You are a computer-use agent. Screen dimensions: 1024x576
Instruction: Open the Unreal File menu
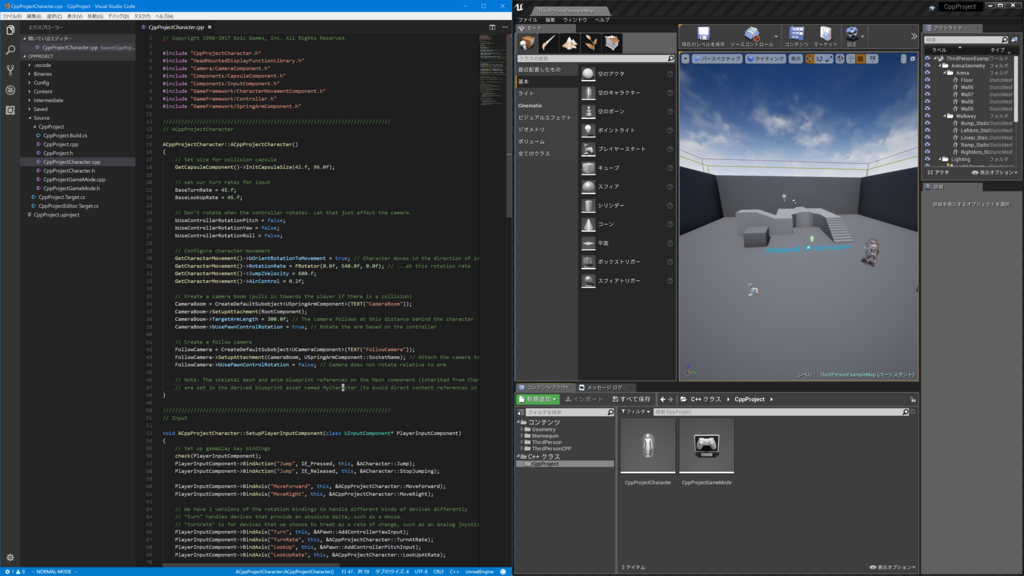[x=528, y=20]
